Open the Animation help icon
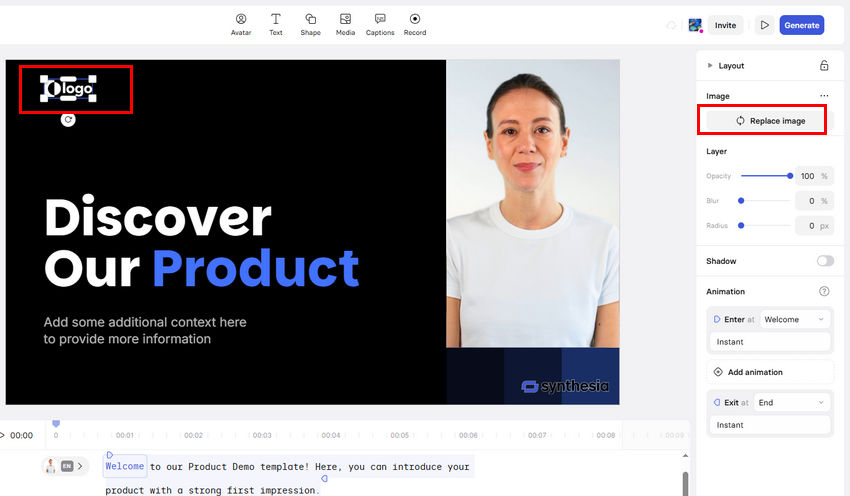Image resolution: width=850 pixels, height=496 pixels. (x=824, y=291)
